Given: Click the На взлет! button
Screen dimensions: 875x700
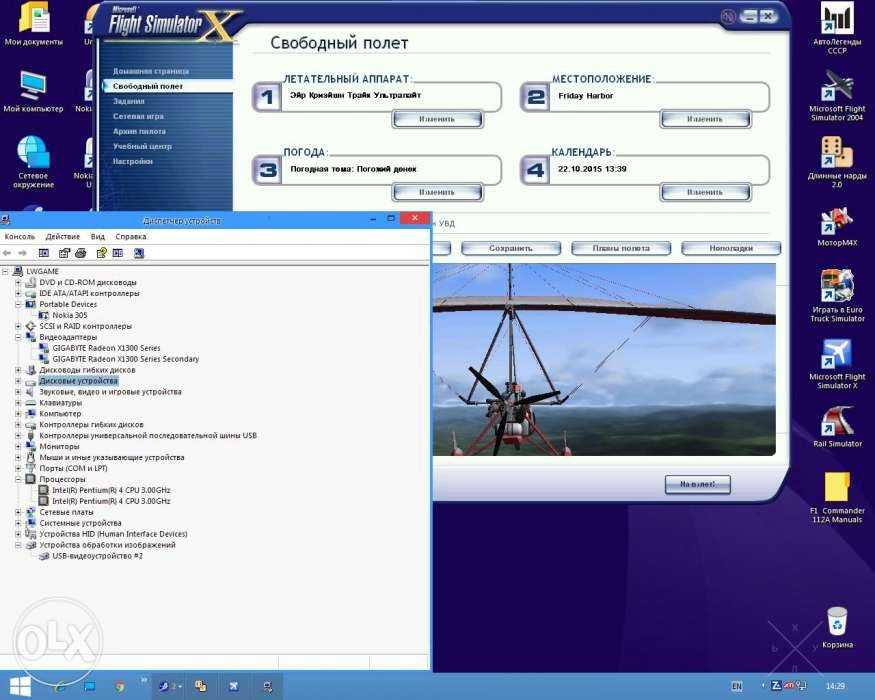Looking at the screenshot, I should (698, 485).
